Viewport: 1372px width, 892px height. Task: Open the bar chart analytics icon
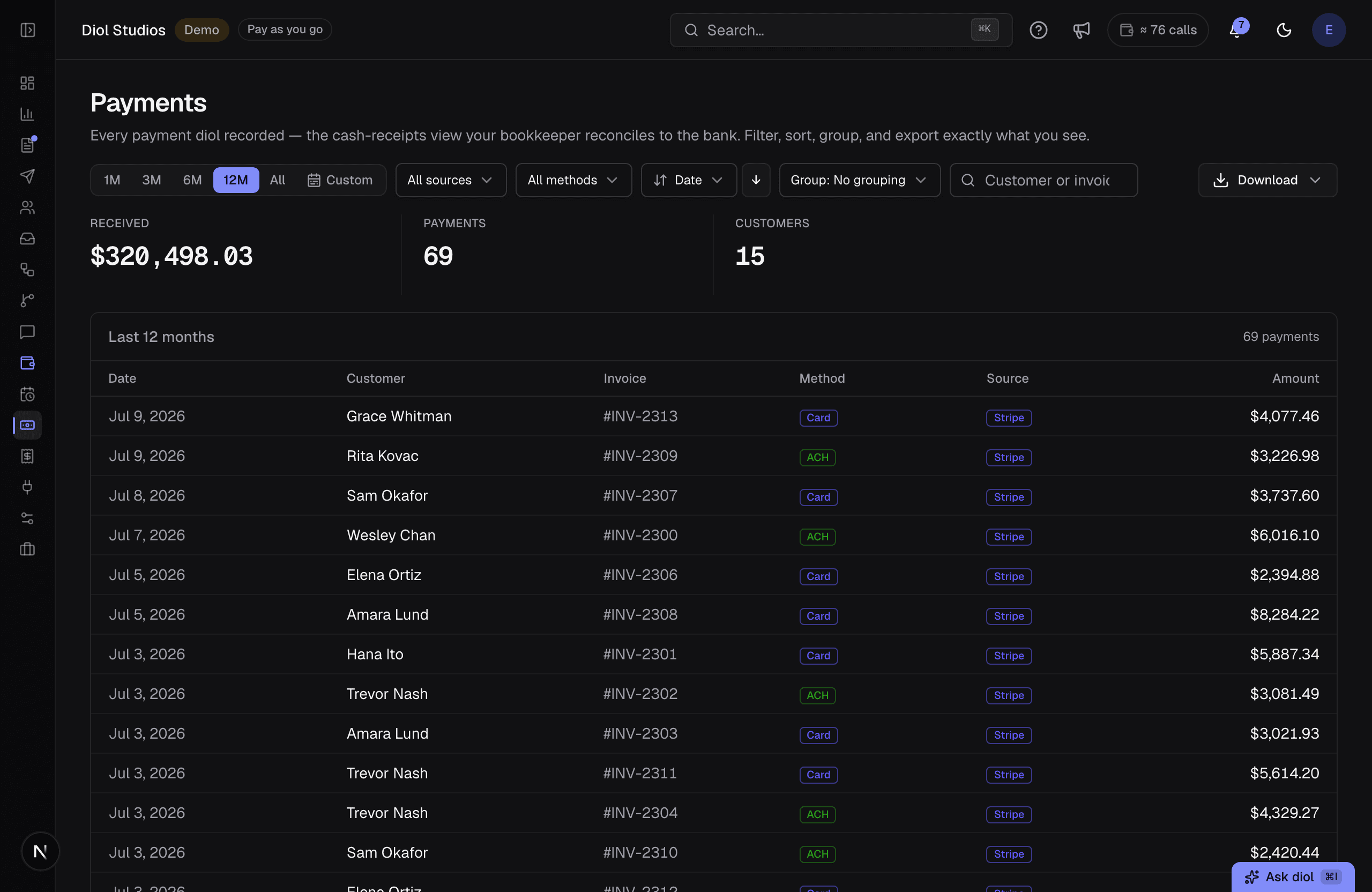click(x=27, y=114)
